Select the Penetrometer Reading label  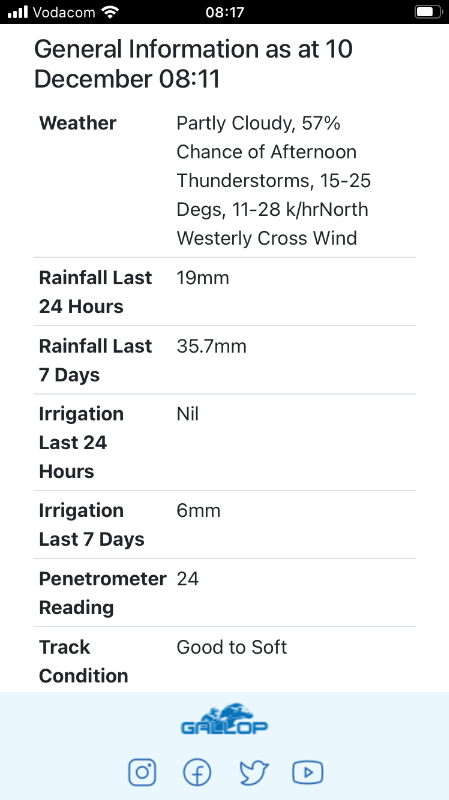(x=103, y=593)
